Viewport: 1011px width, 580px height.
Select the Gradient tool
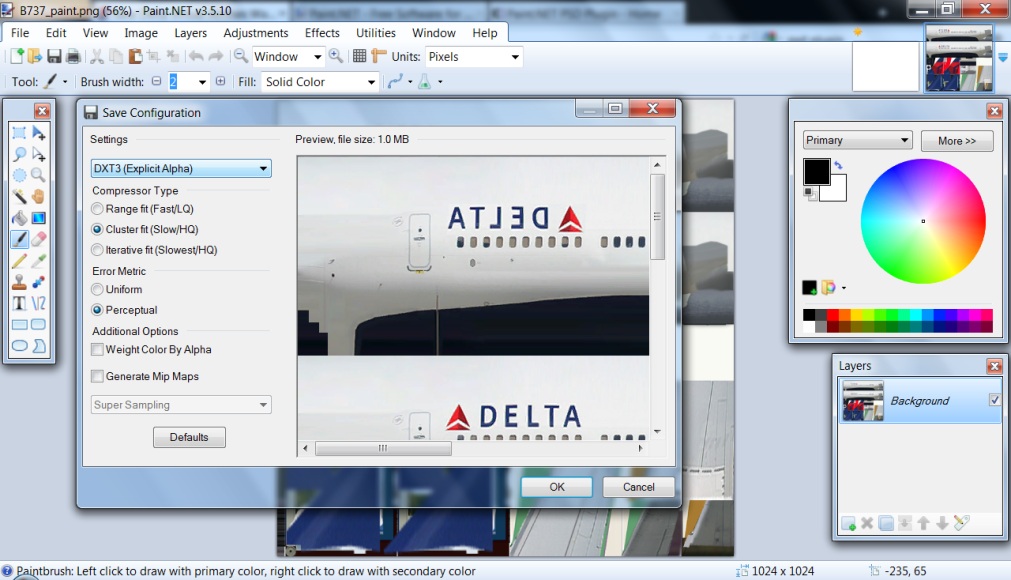coord(39,218)
